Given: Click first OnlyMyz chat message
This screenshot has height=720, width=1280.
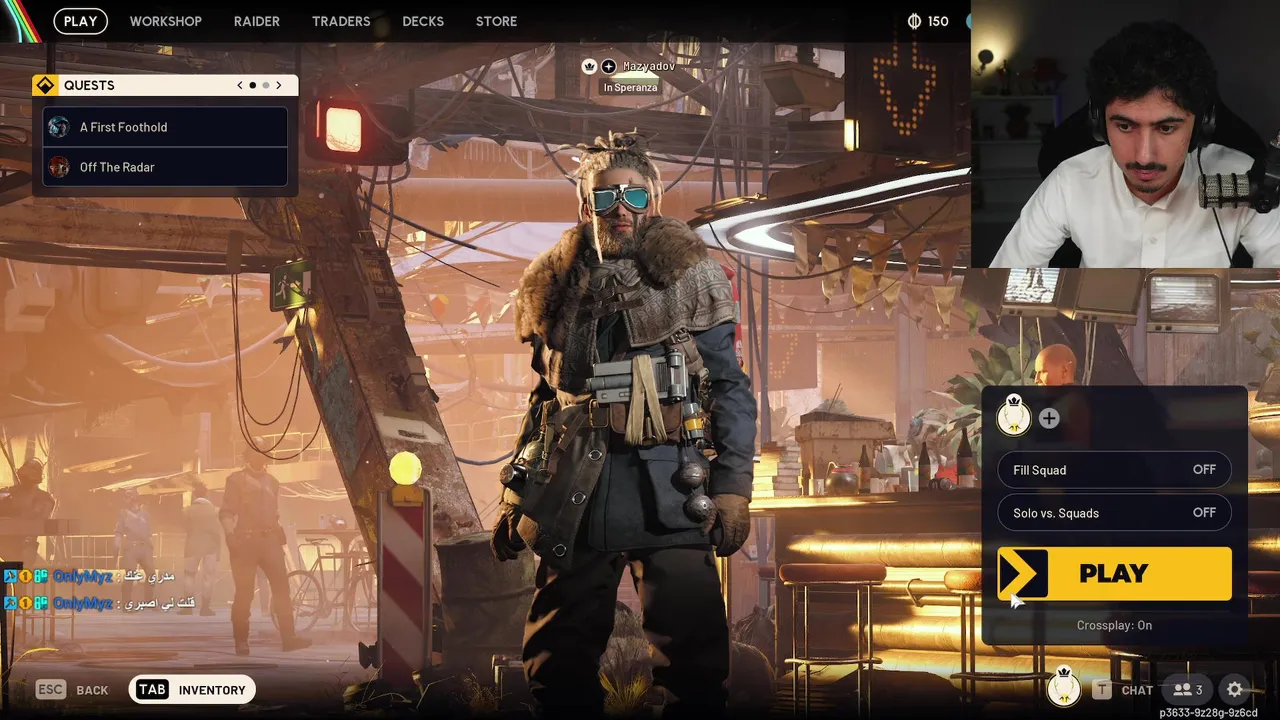Looking at the screenshot, I should pos(89,576).
